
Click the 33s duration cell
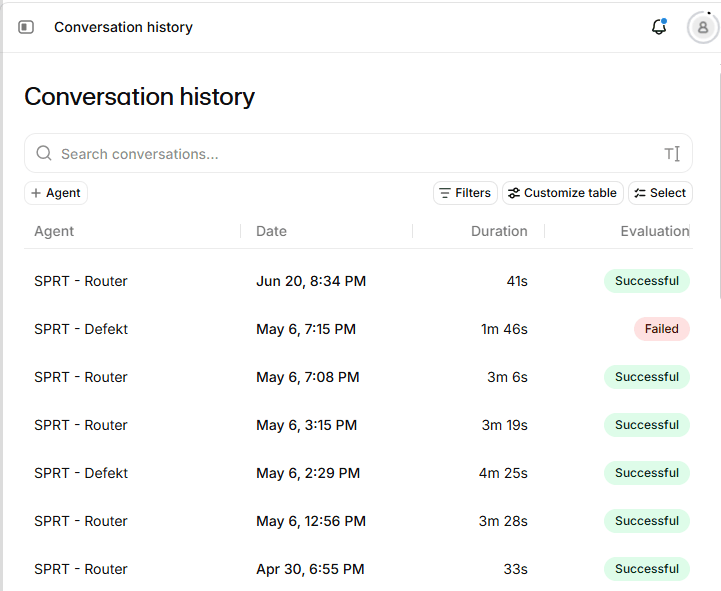coord(515,569)
